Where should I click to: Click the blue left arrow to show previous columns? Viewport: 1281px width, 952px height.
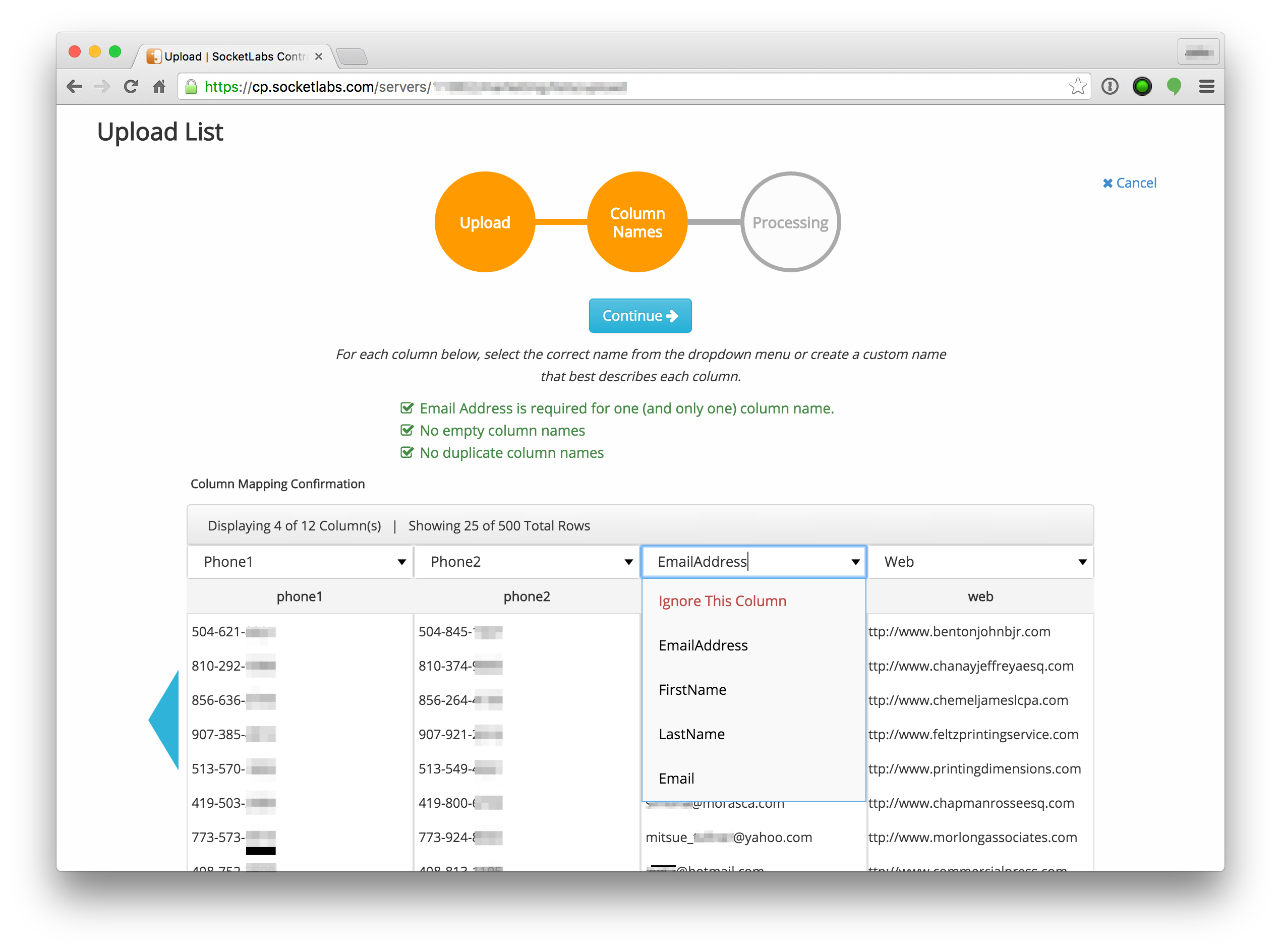tap(164, 720)
